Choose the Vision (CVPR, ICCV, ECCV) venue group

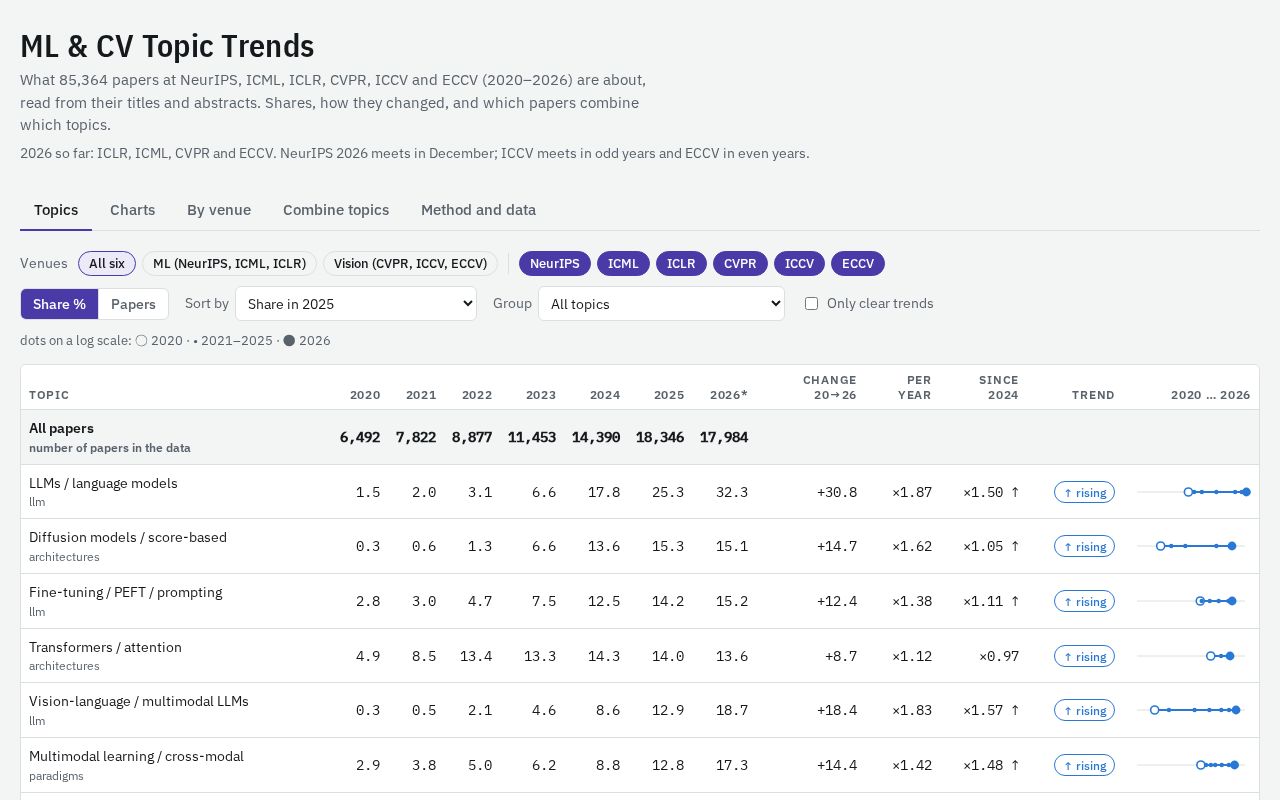(410, 264)
